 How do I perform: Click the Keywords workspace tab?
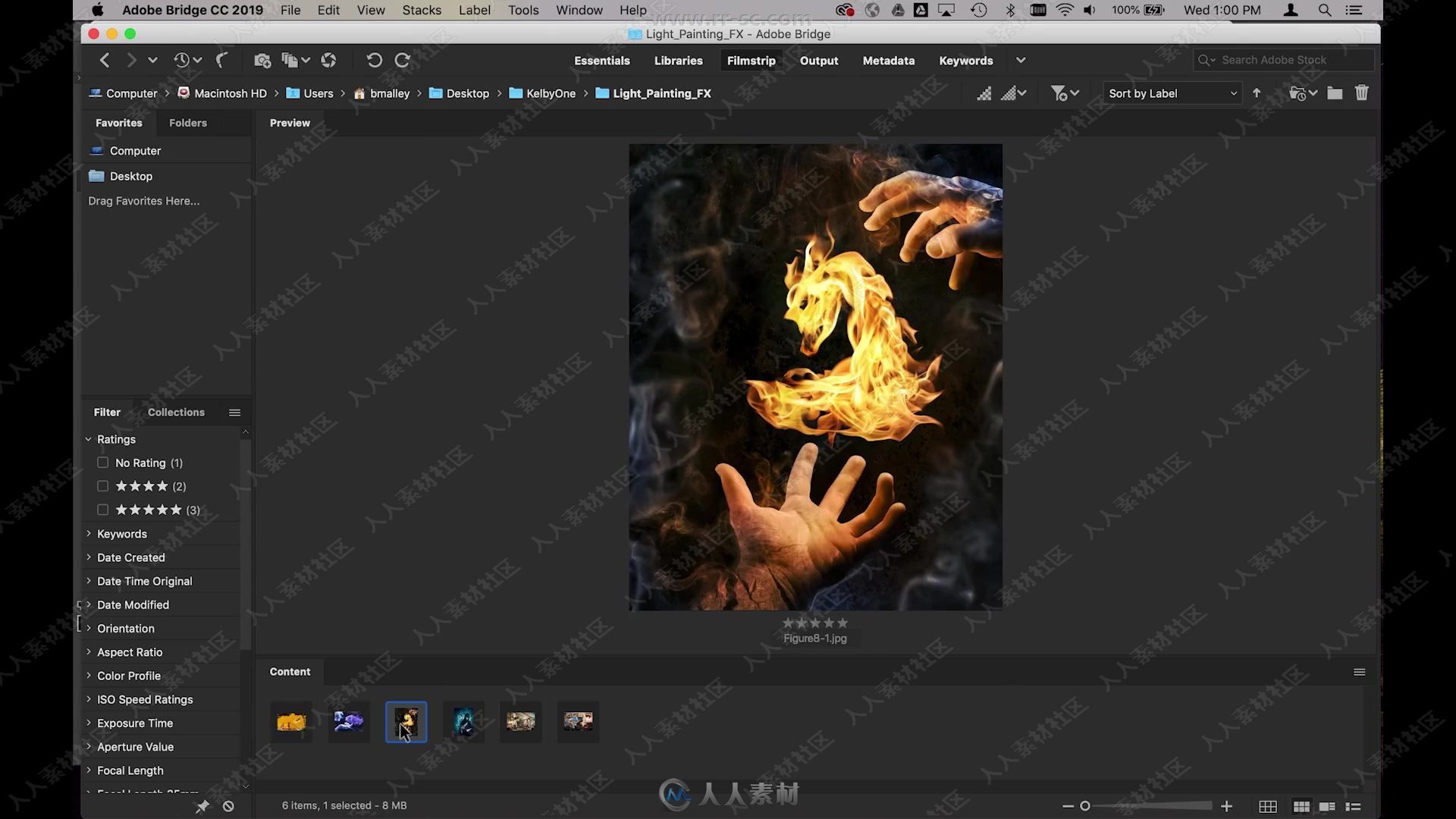tap(966, 60)
